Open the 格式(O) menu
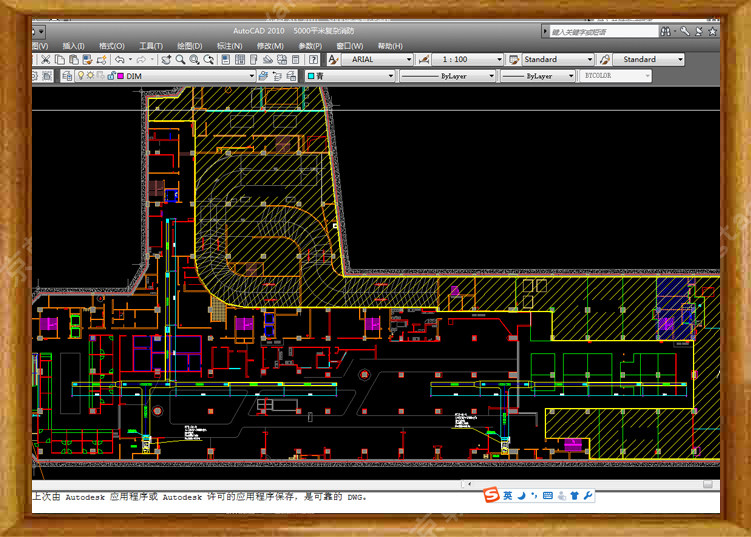This screenshot has width=751, height=537. point(112,46)
